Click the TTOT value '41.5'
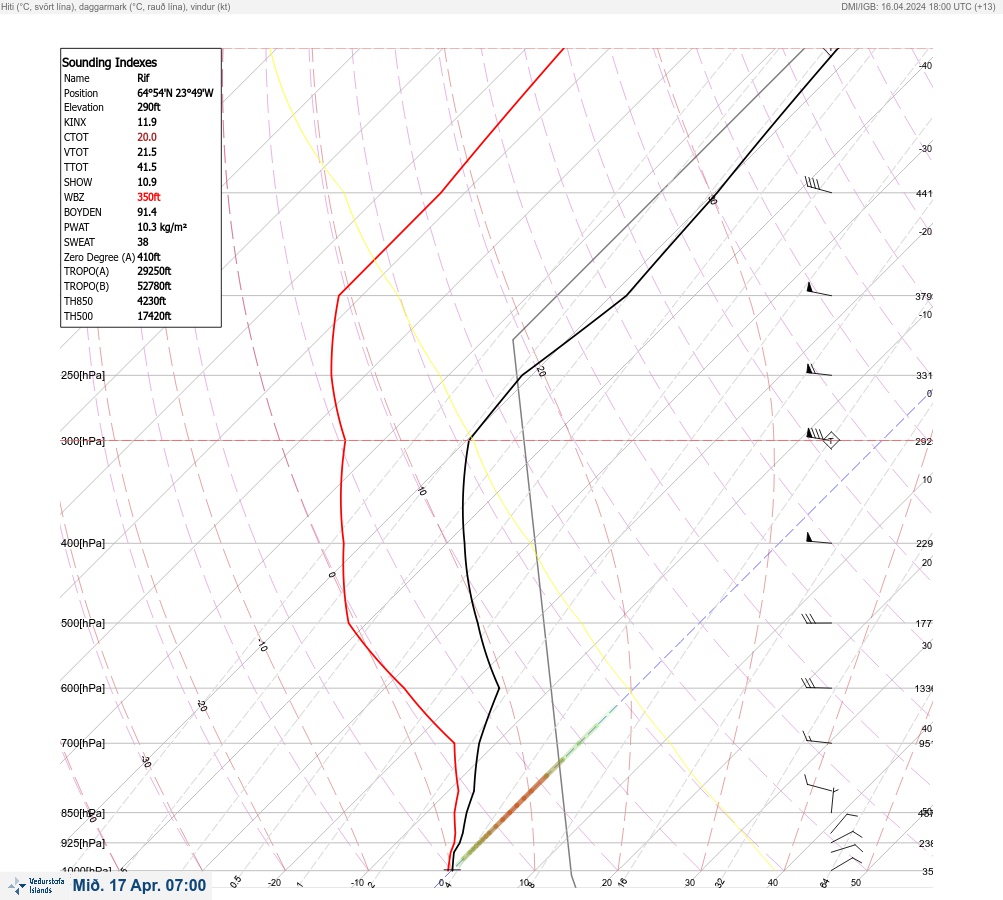This screenshot has height=900, width=1003. tap(146, 167)
